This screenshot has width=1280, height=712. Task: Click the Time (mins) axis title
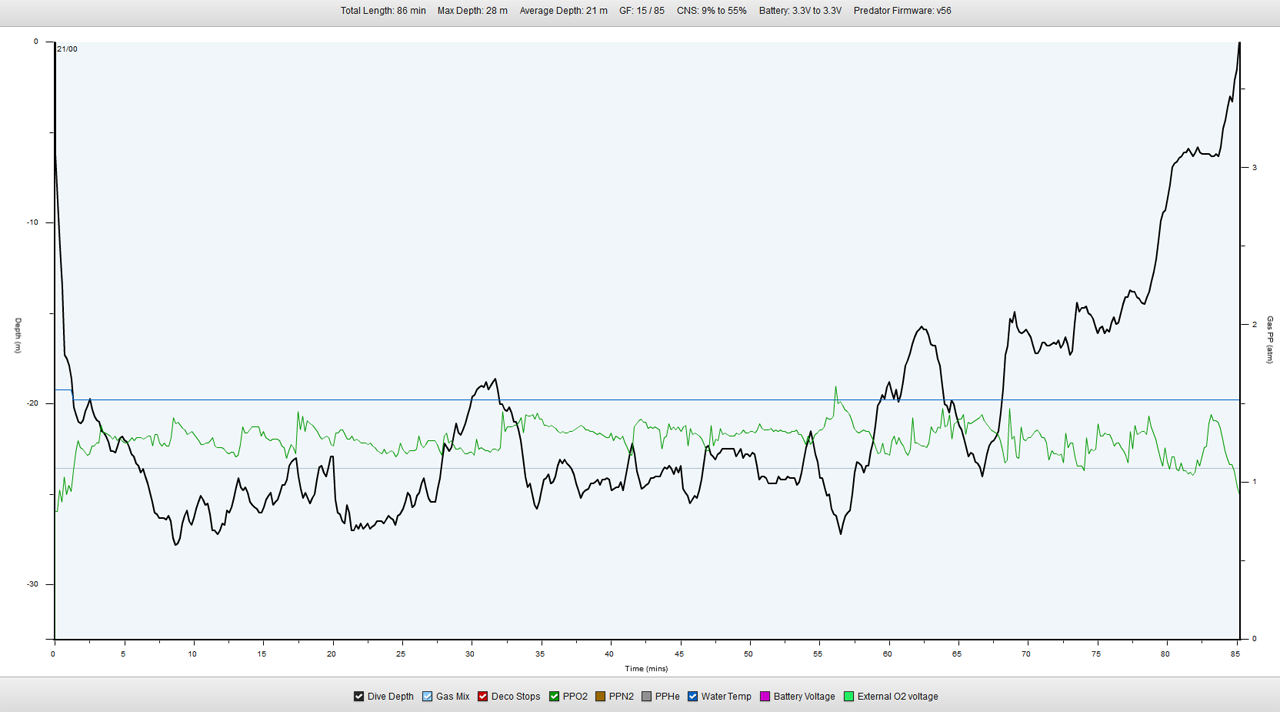(x=646, y=668)
